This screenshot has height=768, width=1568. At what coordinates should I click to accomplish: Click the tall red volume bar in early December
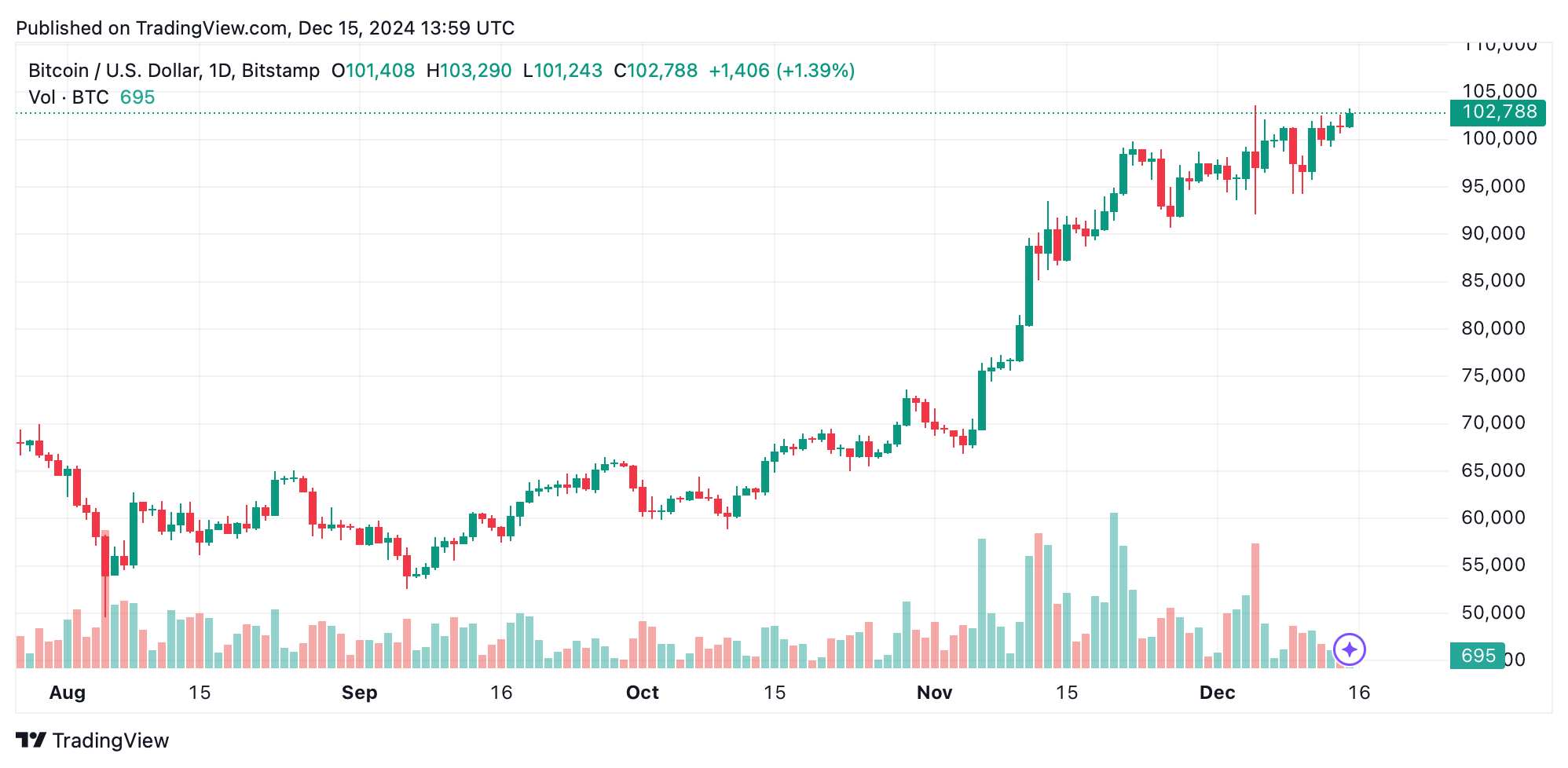(x=1255, y=605)
